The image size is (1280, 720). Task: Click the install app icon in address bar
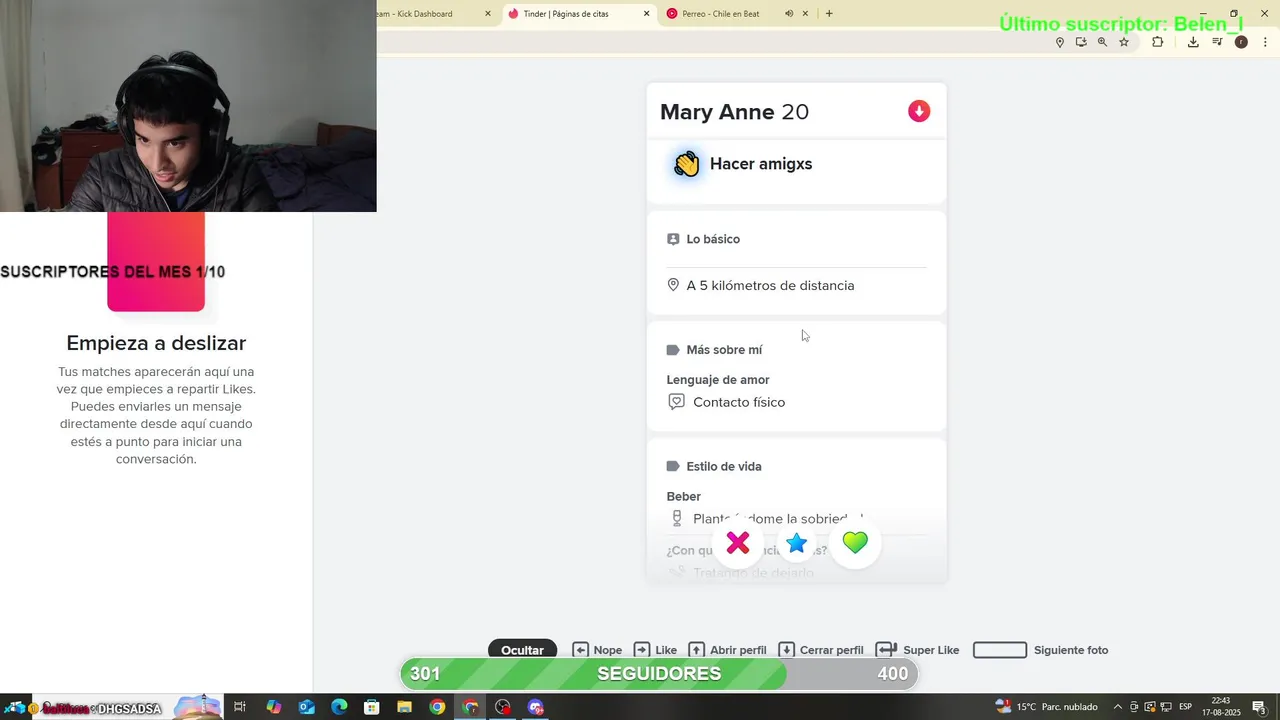[1081, 42]
